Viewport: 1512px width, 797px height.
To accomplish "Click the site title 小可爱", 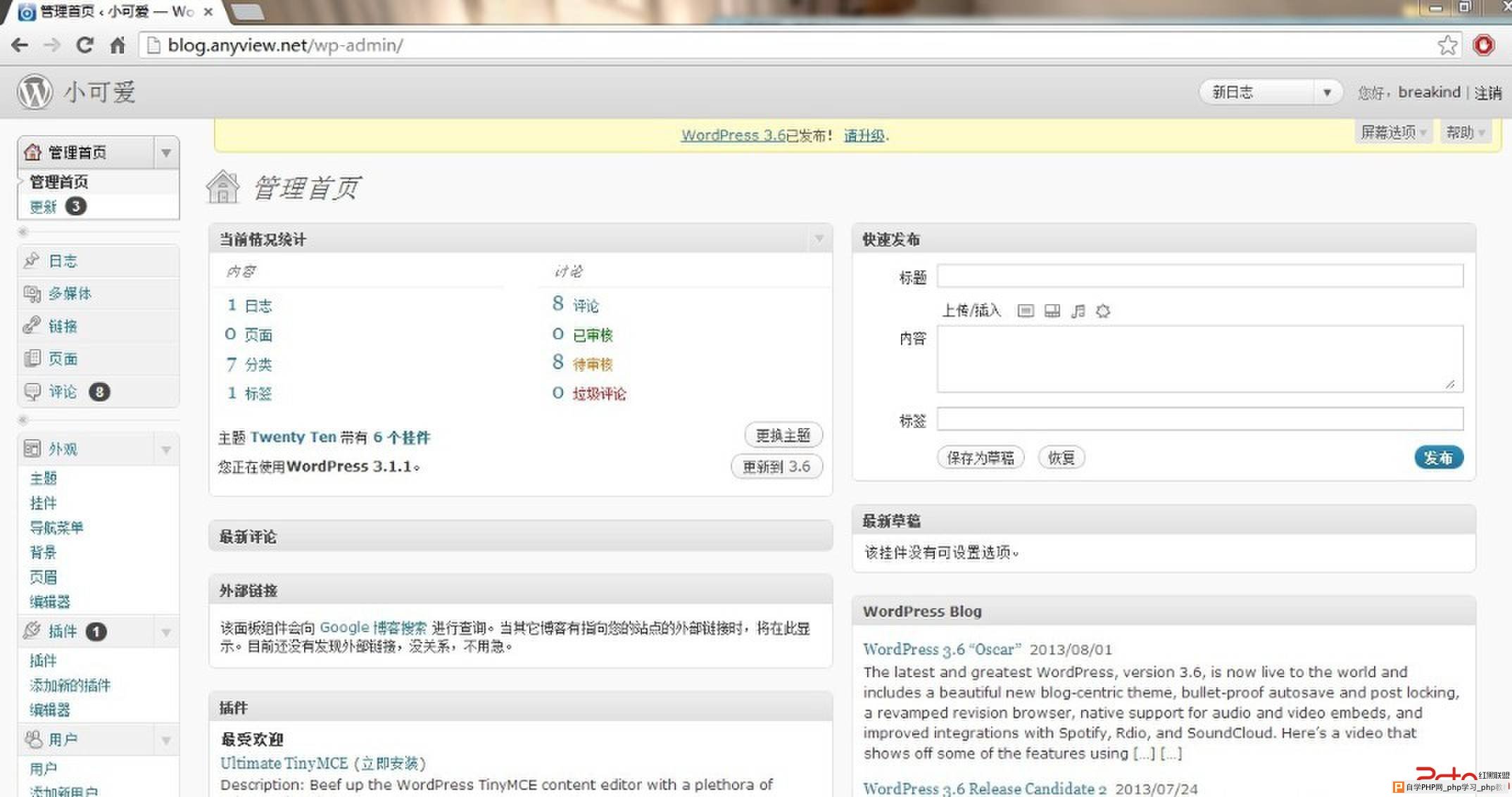I will pos(99,92).
